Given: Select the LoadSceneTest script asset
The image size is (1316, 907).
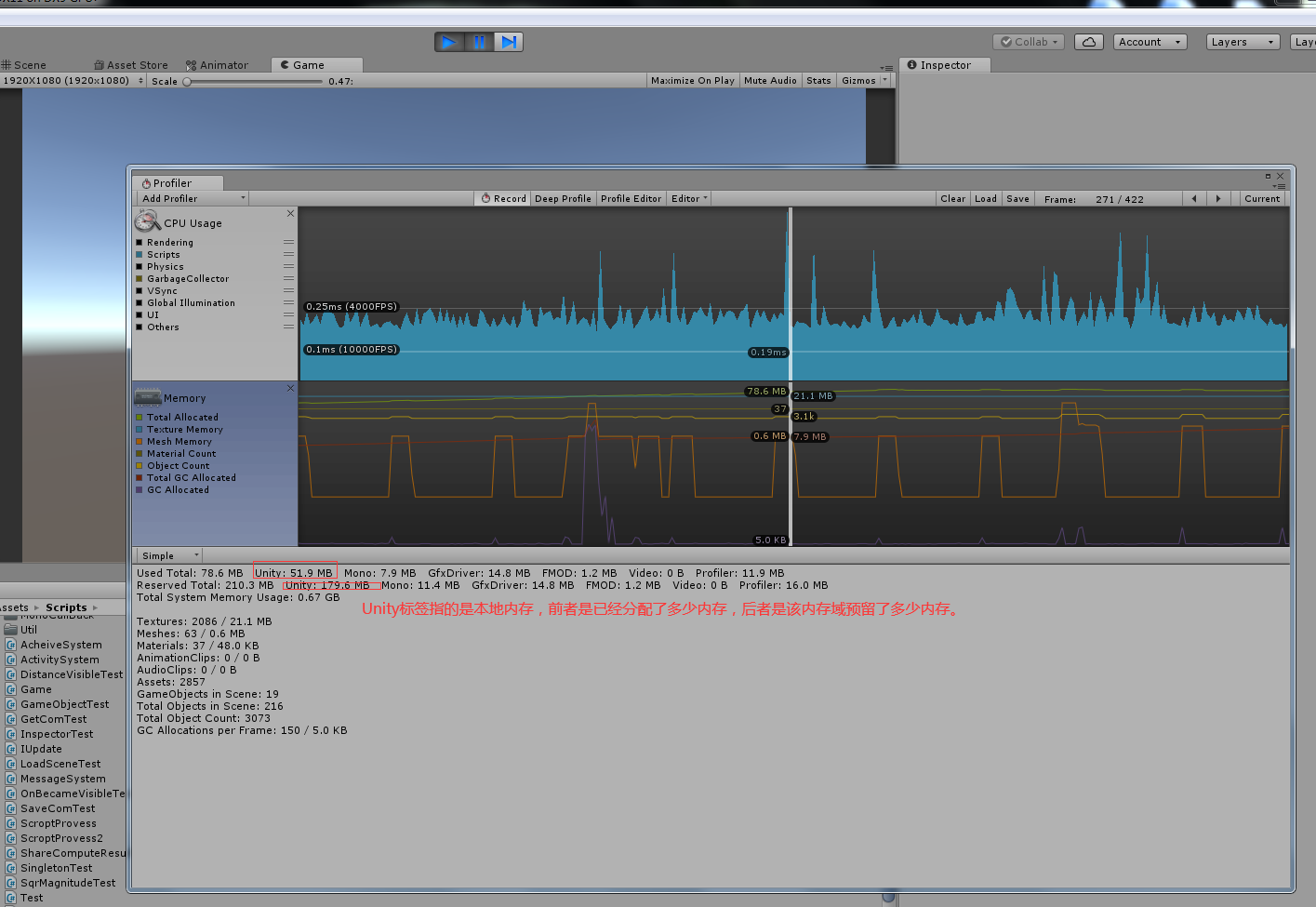Looking at the screenshot, I should click(x=60, y=764).
